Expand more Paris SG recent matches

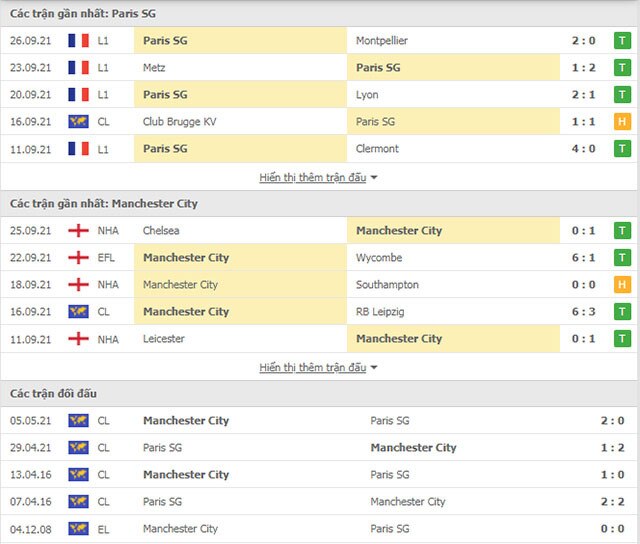point(319,177)
